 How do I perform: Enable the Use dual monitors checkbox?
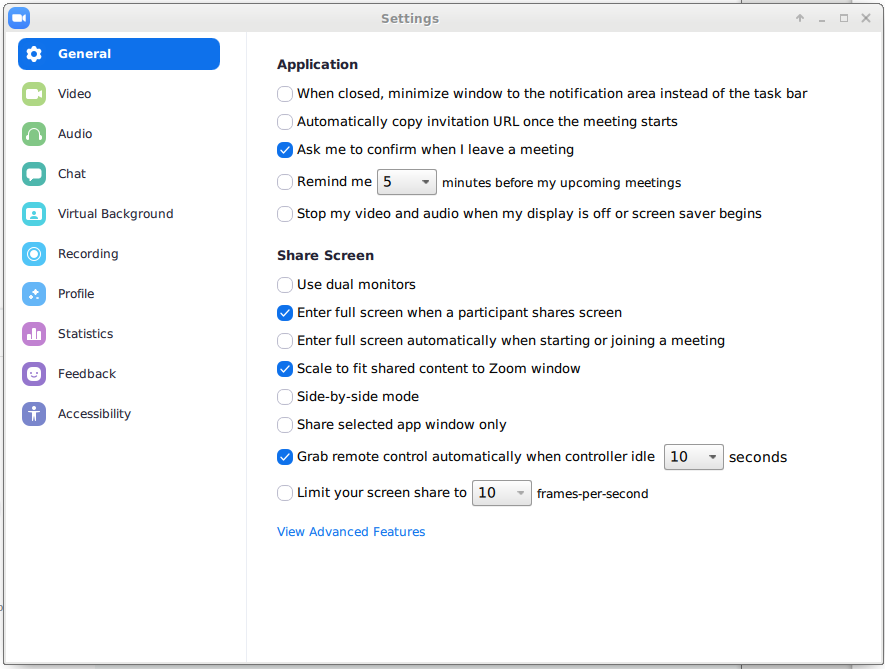click(285, 285)
